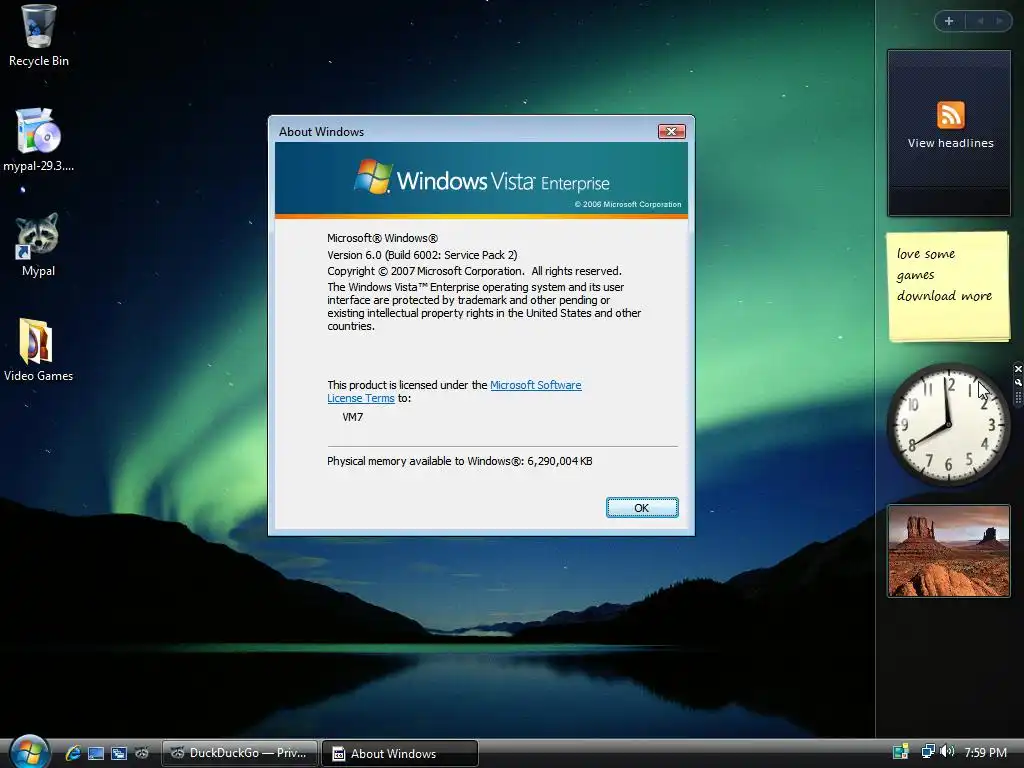Image resolution: width=1024 pixels, height=768 pixels.
Task: Click OK in About Windows dialog
Action: point(642,507)
